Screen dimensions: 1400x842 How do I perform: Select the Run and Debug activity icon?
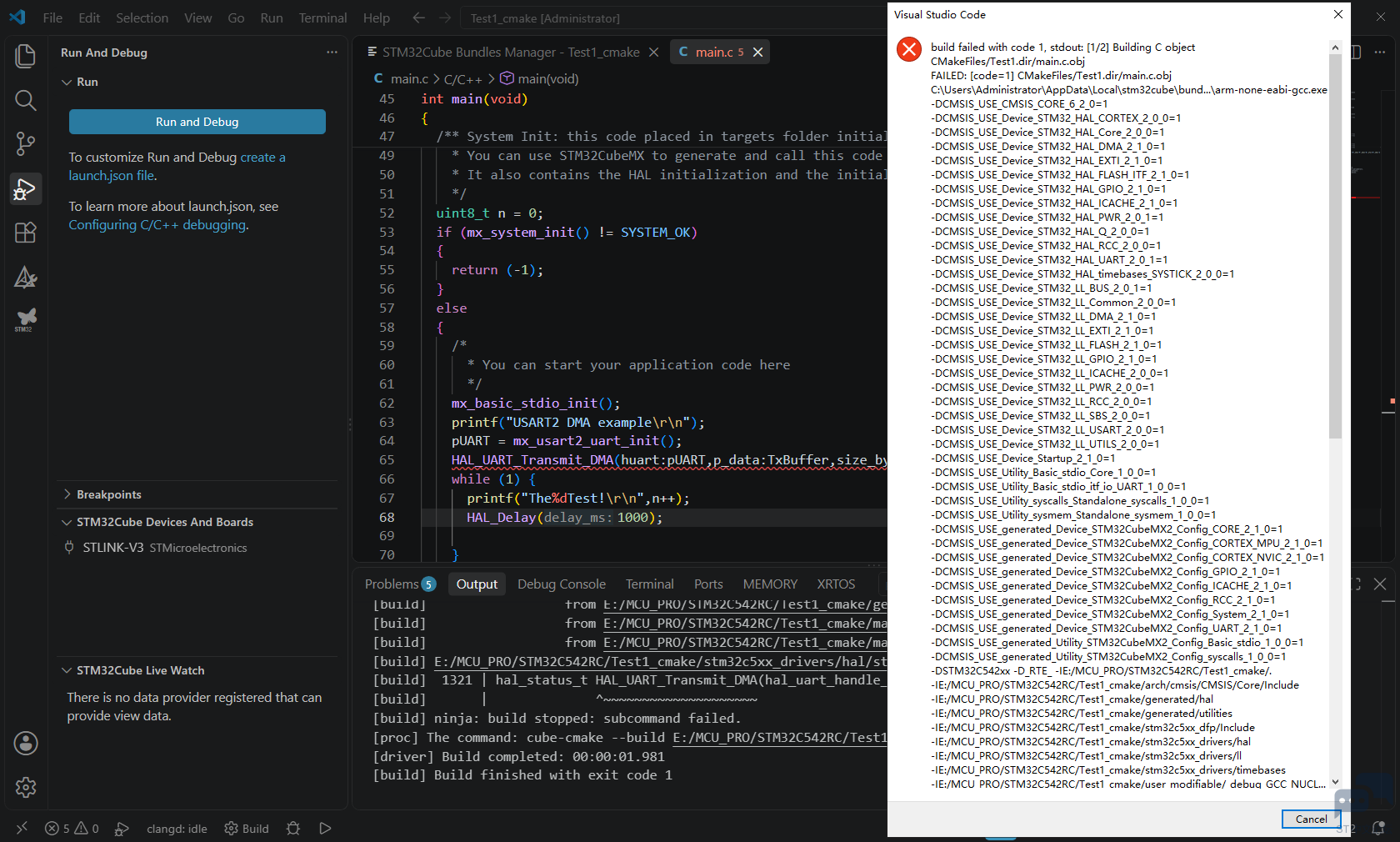pos(26,188)
